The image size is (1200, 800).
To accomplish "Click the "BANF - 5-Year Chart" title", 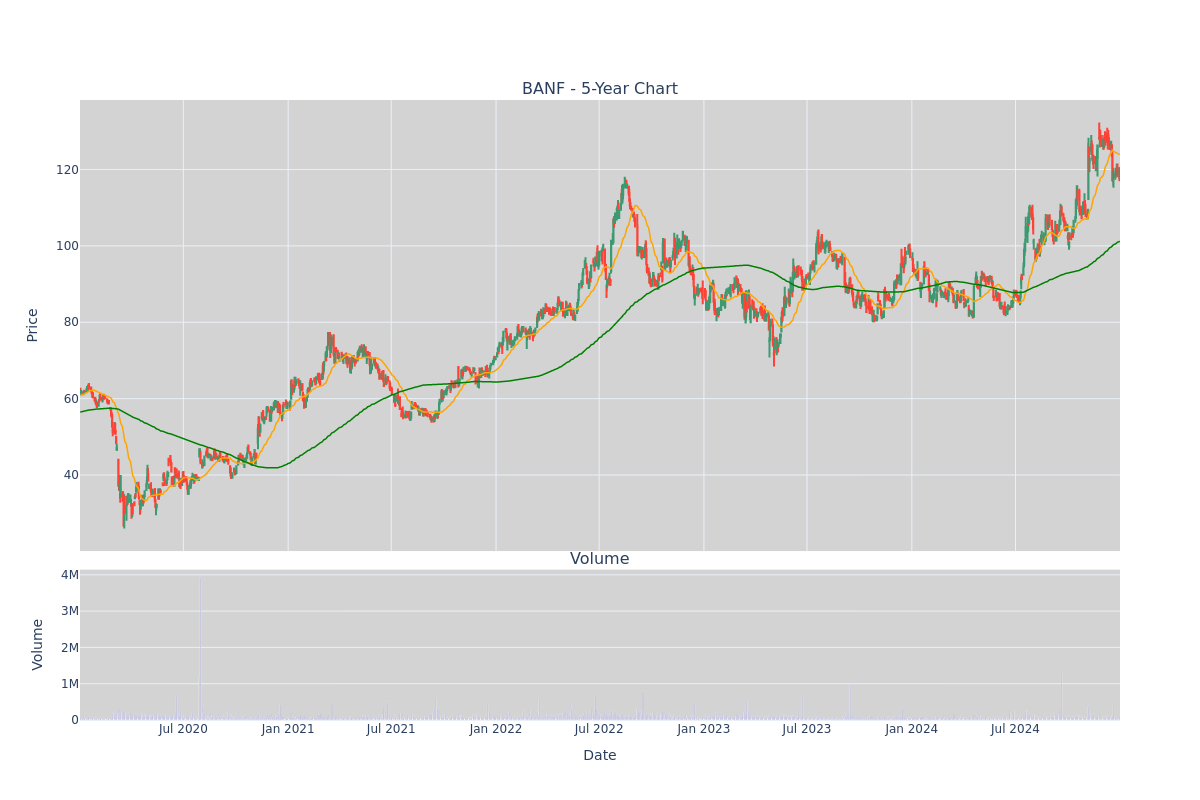I will 600,89.
